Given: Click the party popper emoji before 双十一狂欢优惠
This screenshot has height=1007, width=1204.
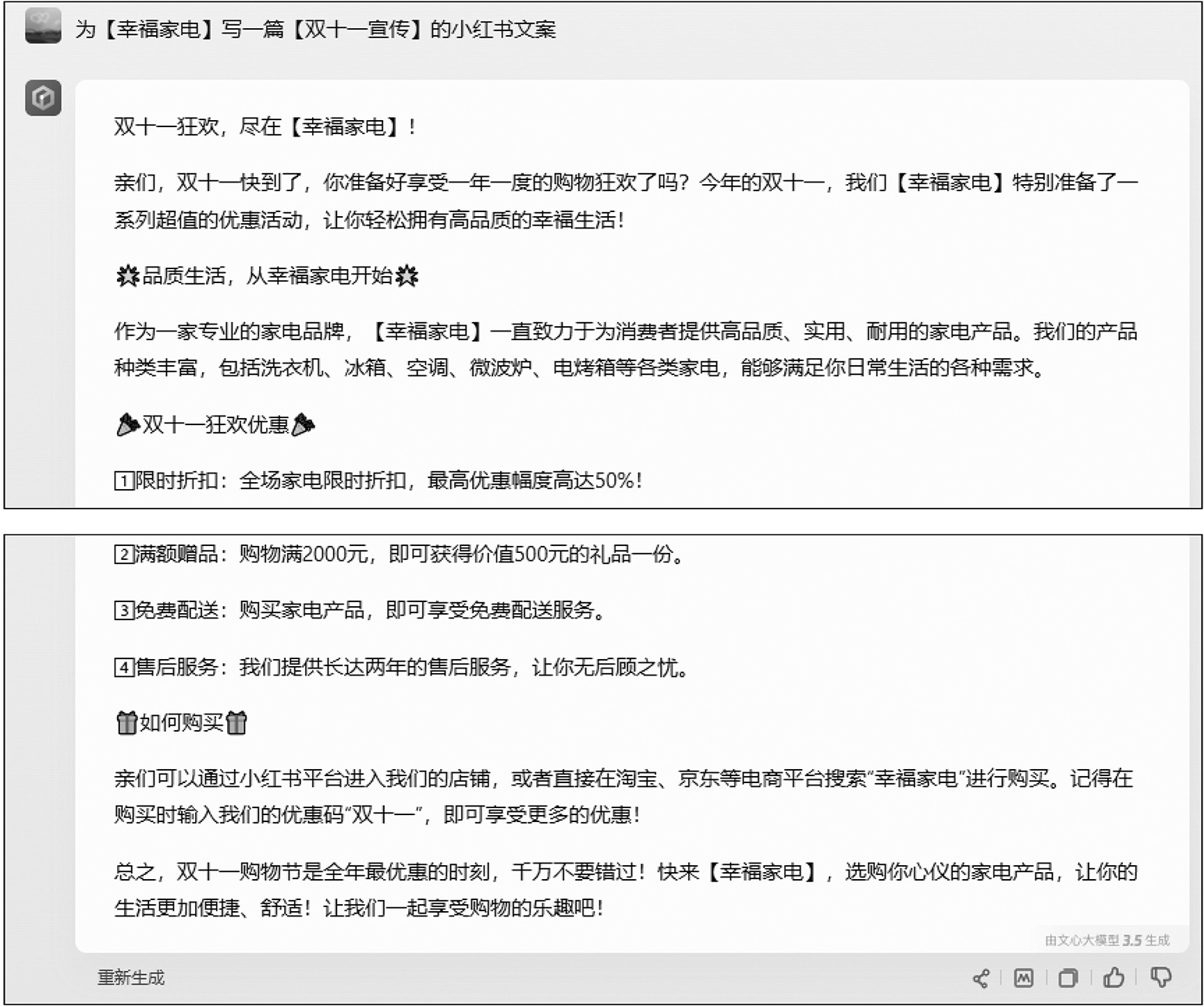Looking at the screenshot, I should pyautogui.click(x=126, y=425).
